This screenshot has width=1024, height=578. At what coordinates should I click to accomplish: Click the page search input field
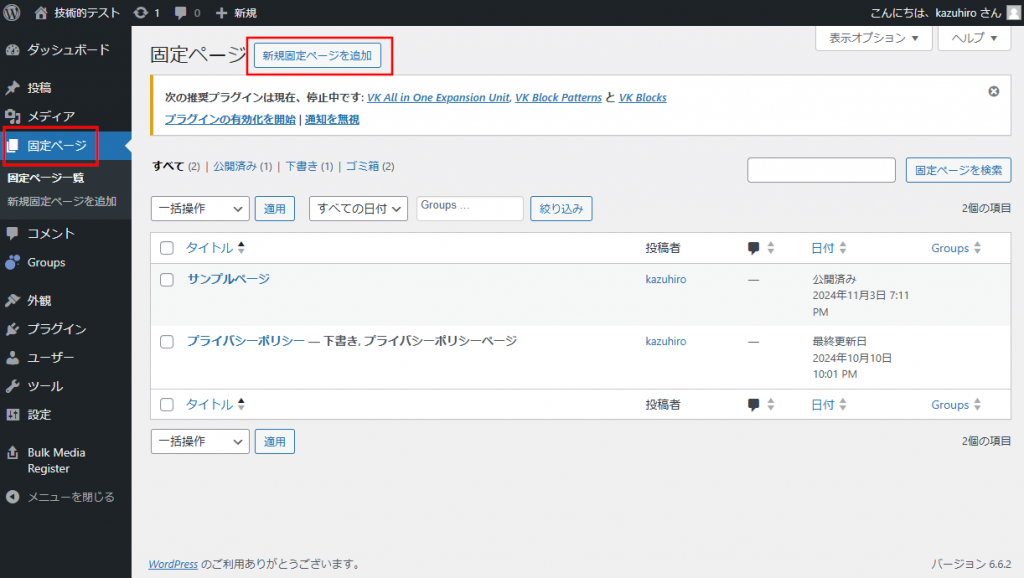coord(820,170)
